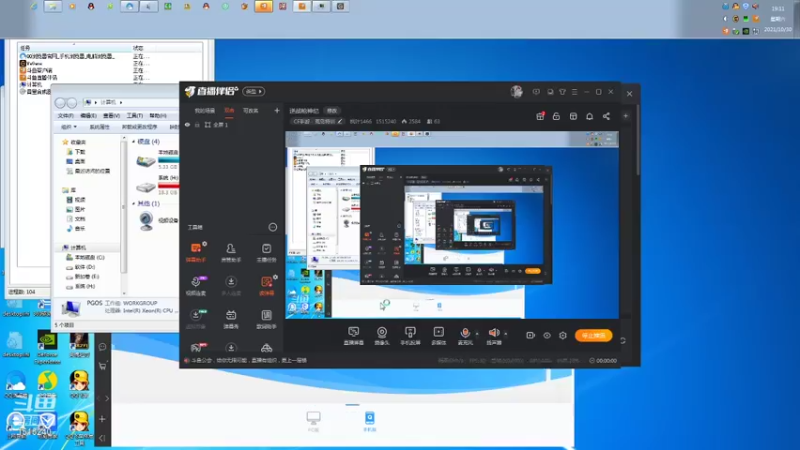Open the skin shirt icon in title bar
Image resolution: width=800 pixels, height=450 pixels.
[x=562, y=92]
